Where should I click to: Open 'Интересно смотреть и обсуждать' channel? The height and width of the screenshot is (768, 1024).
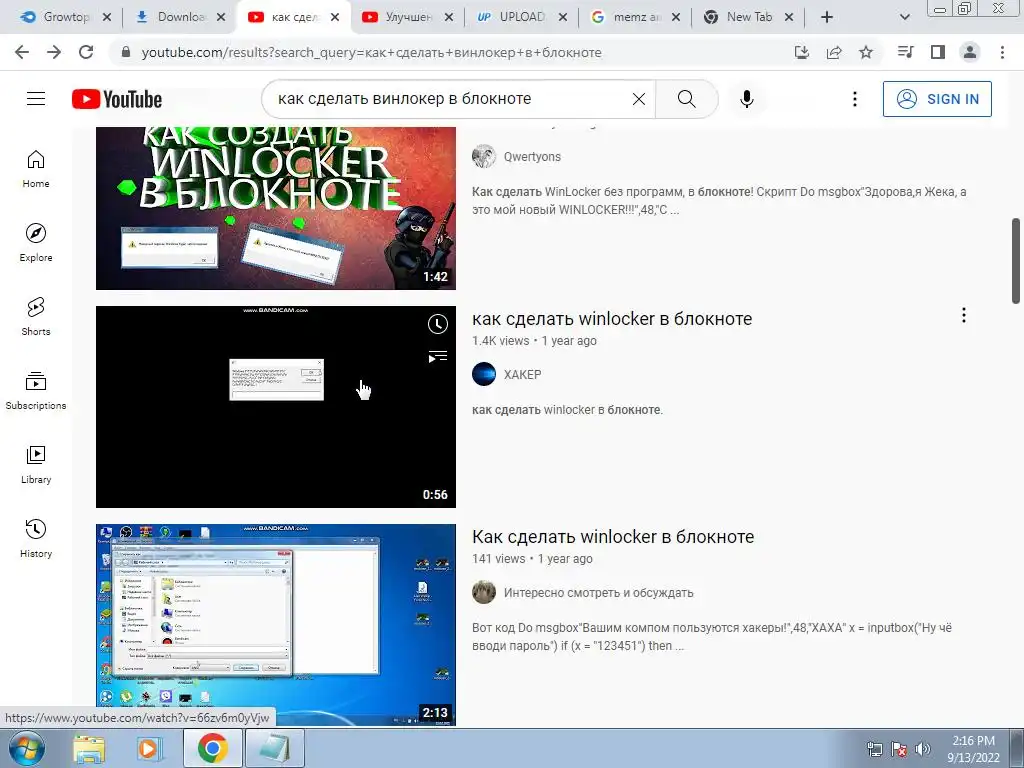(x=598, y=593)
